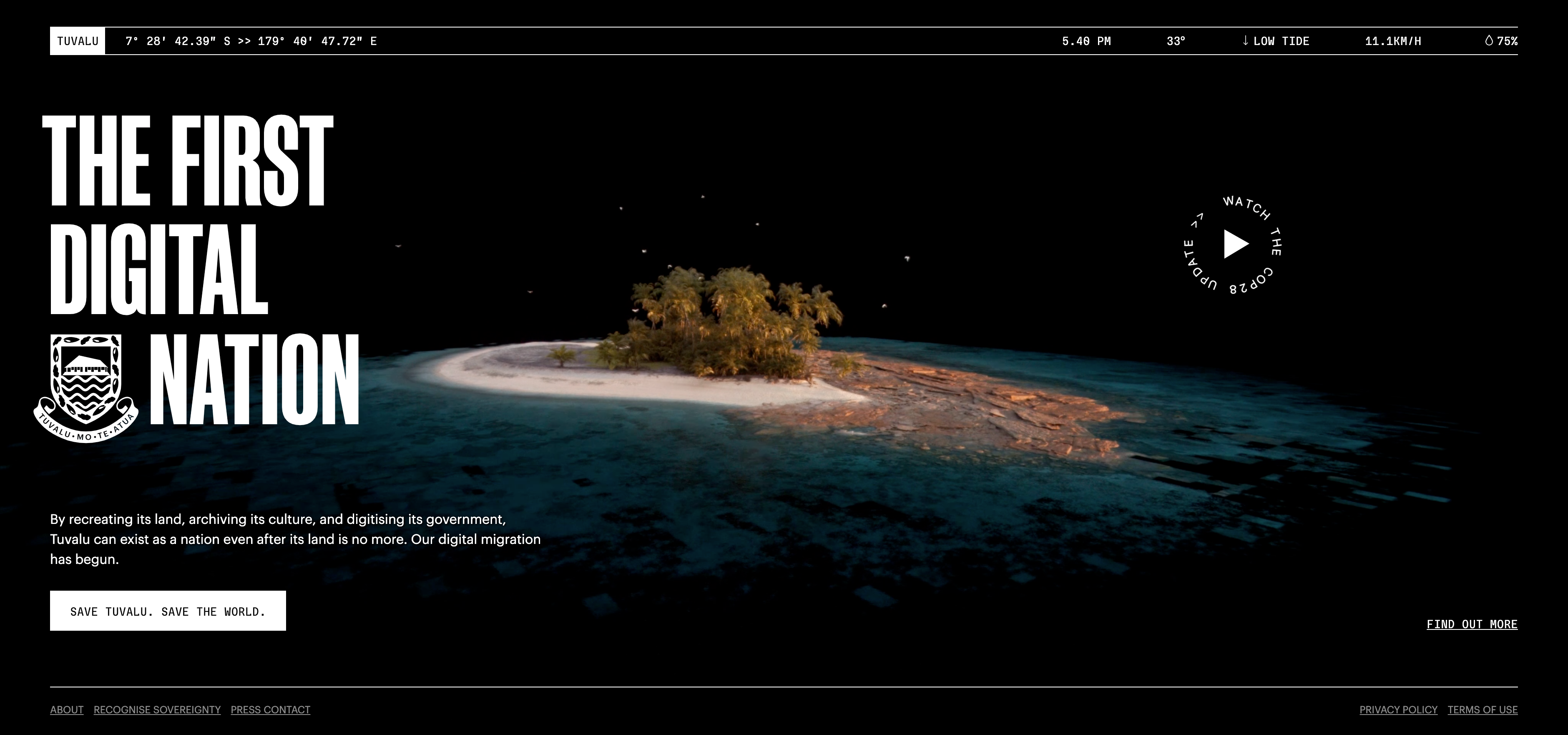The height and width of the screenshot is (735, 1568).
Task: Click the humidity droplet icon
Action: [1489, 41]
